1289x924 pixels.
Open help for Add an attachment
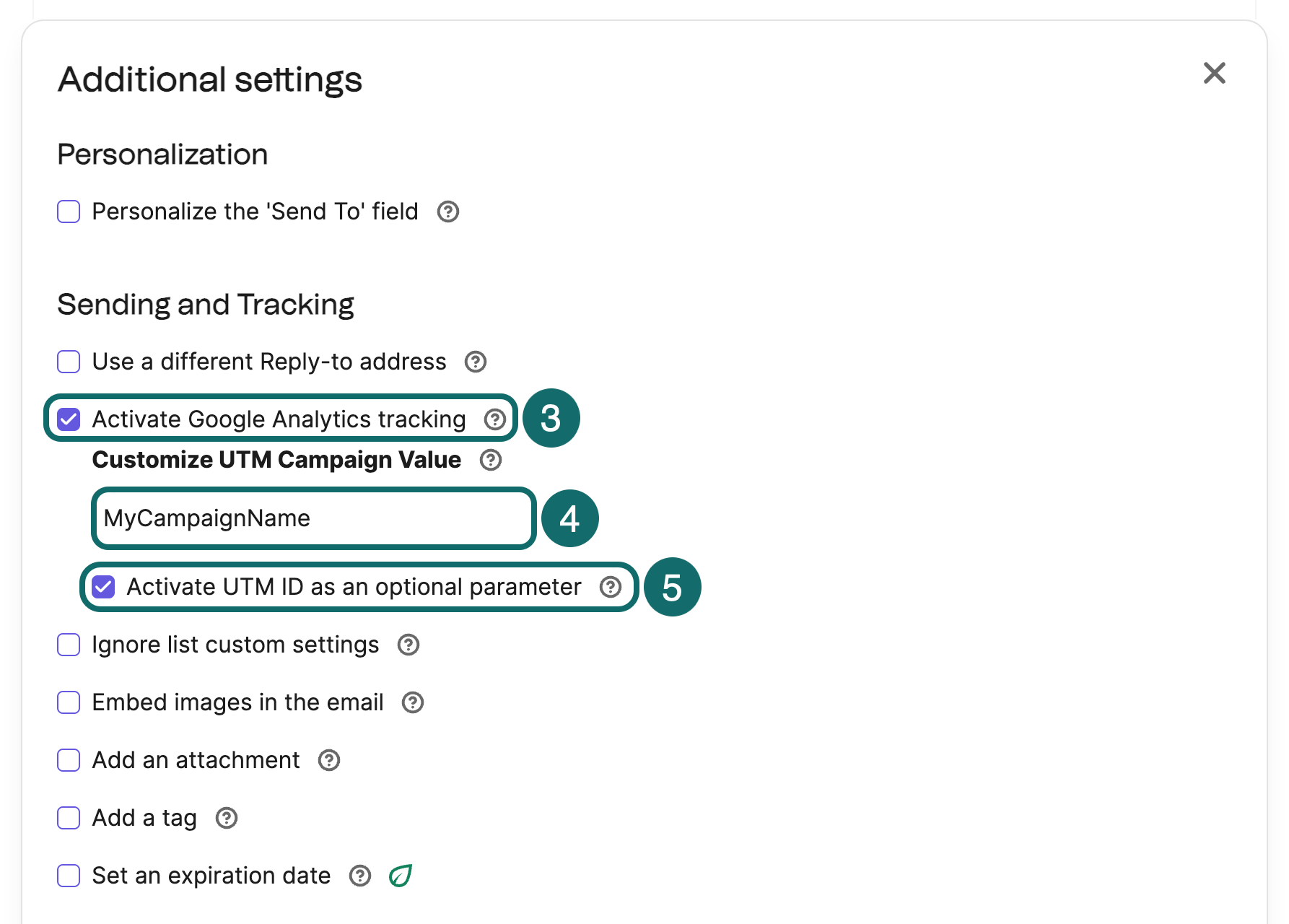pos(329,760)
